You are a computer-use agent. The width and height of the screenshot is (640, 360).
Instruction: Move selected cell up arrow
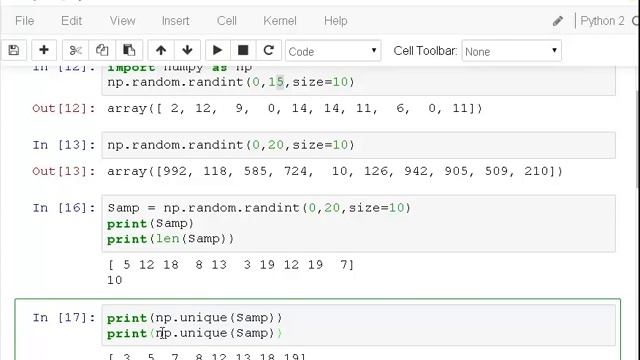coord(161,50)
